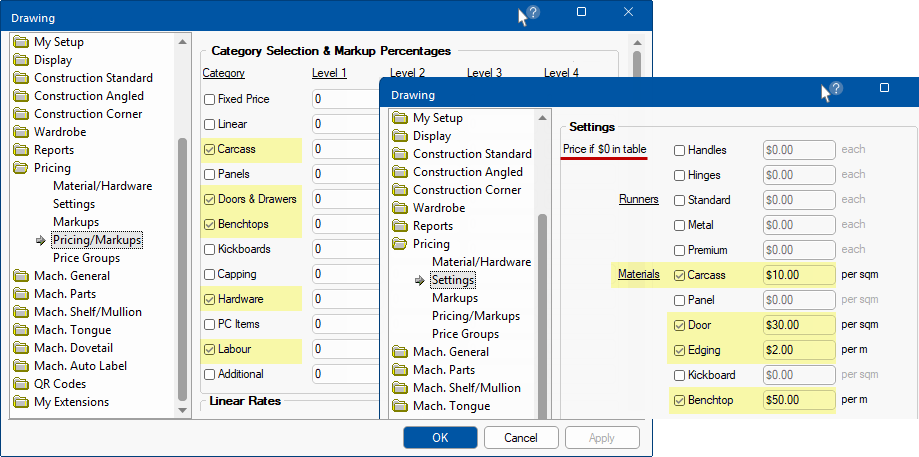This screenshot has width=919, height=457.
Task: Click the My Extensions folder icon
Action: click(21, 402)
